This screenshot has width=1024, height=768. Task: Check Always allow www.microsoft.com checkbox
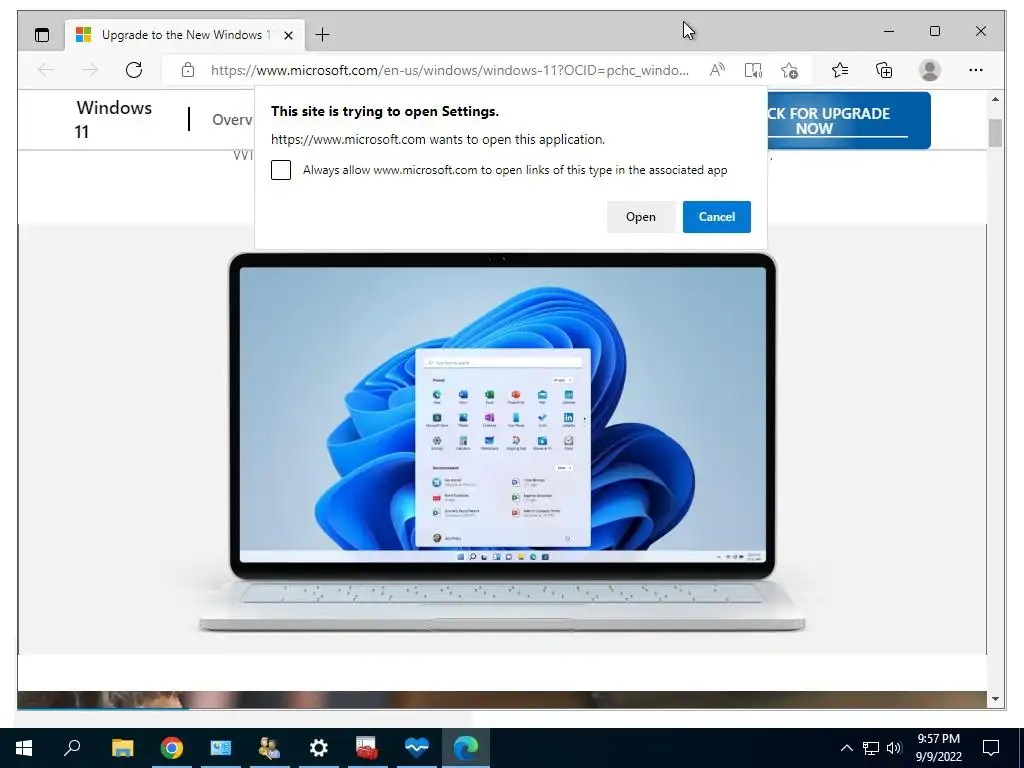point(281,170)
